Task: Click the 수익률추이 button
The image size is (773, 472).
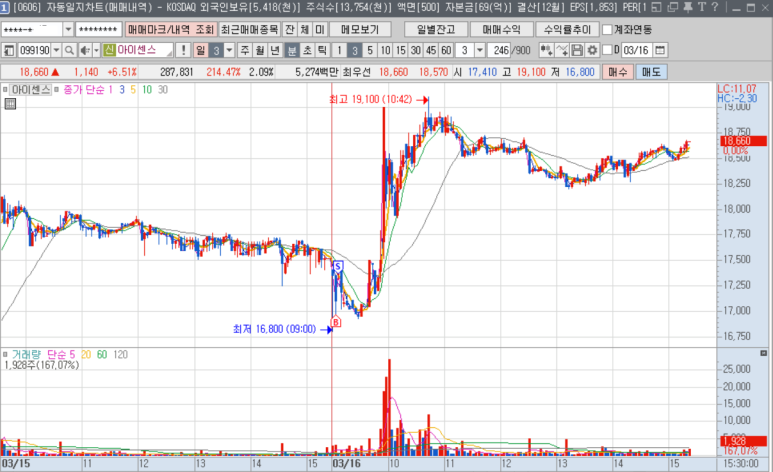Action: pos(567,30)
